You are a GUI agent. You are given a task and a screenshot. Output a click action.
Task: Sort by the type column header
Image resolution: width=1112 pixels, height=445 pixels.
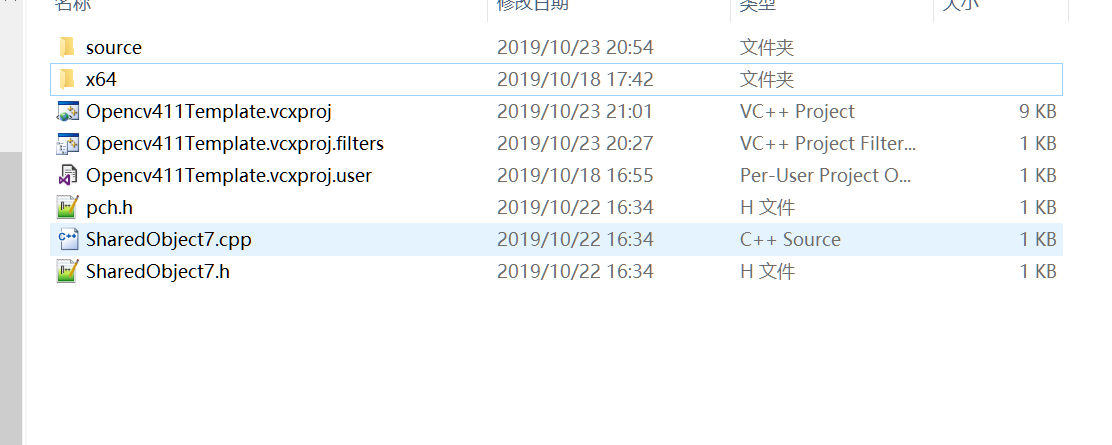pos(757,6)
